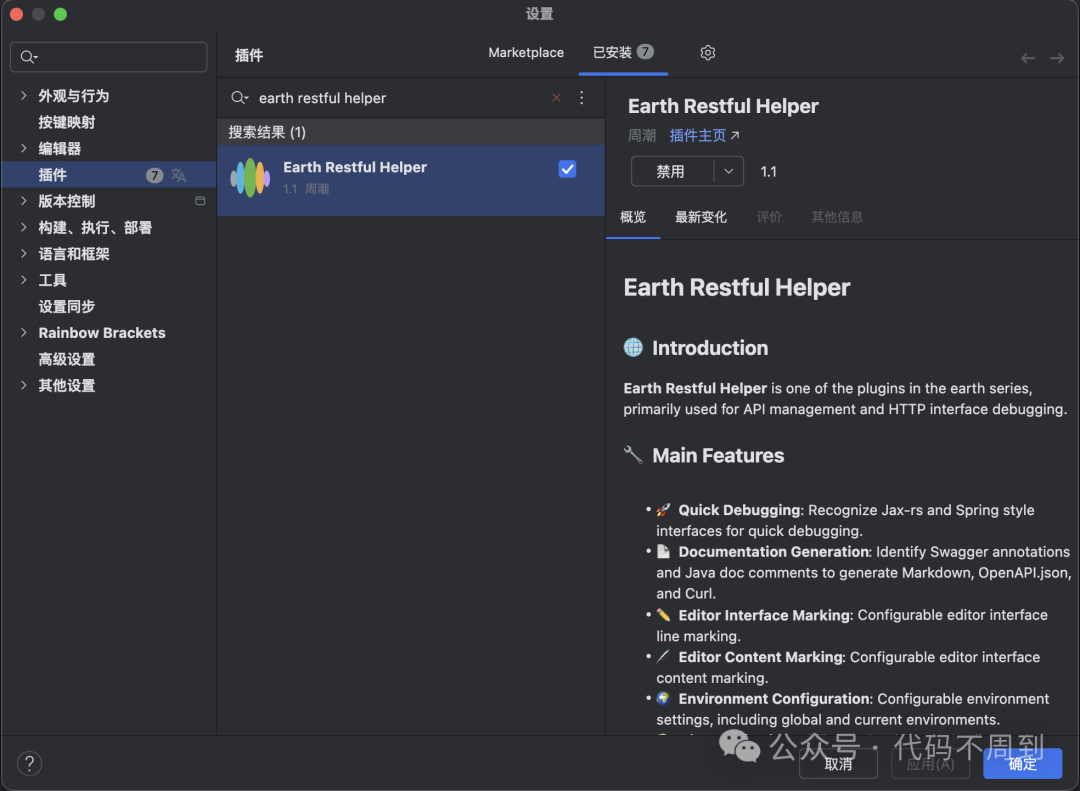Click the kebab menu beside plugin search
Screen dimensions: 1080x791
pos(581,97)
